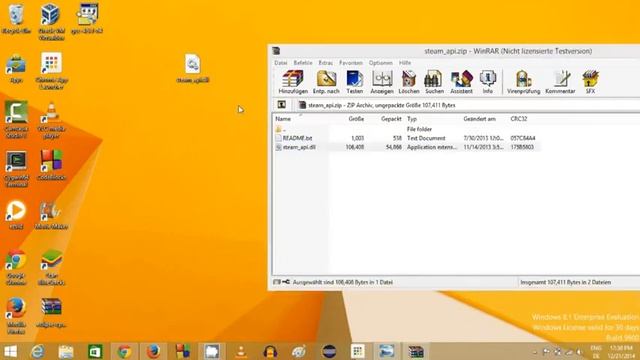Viewport: 640px width, 360px height.
Task: Select the README.txt file row
Action: coord(407,138)
